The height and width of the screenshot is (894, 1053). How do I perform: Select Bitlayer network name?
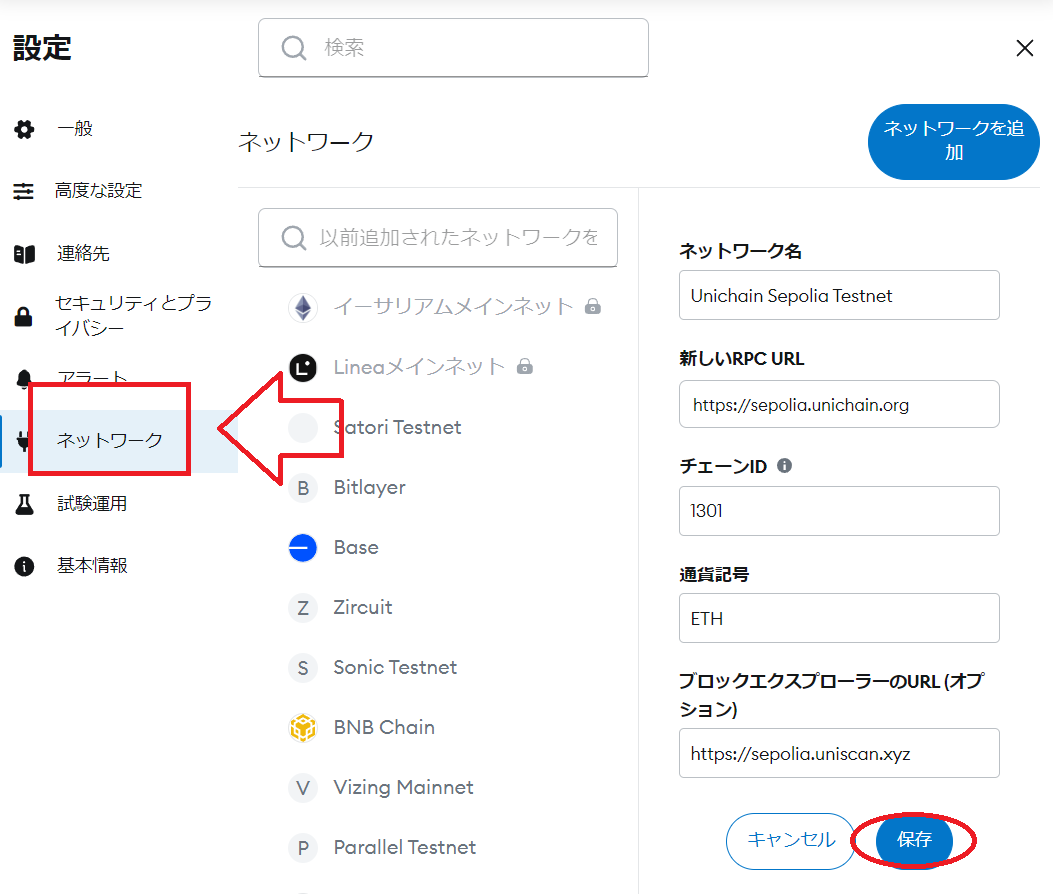pyautogui.click(x=369, y=488)
